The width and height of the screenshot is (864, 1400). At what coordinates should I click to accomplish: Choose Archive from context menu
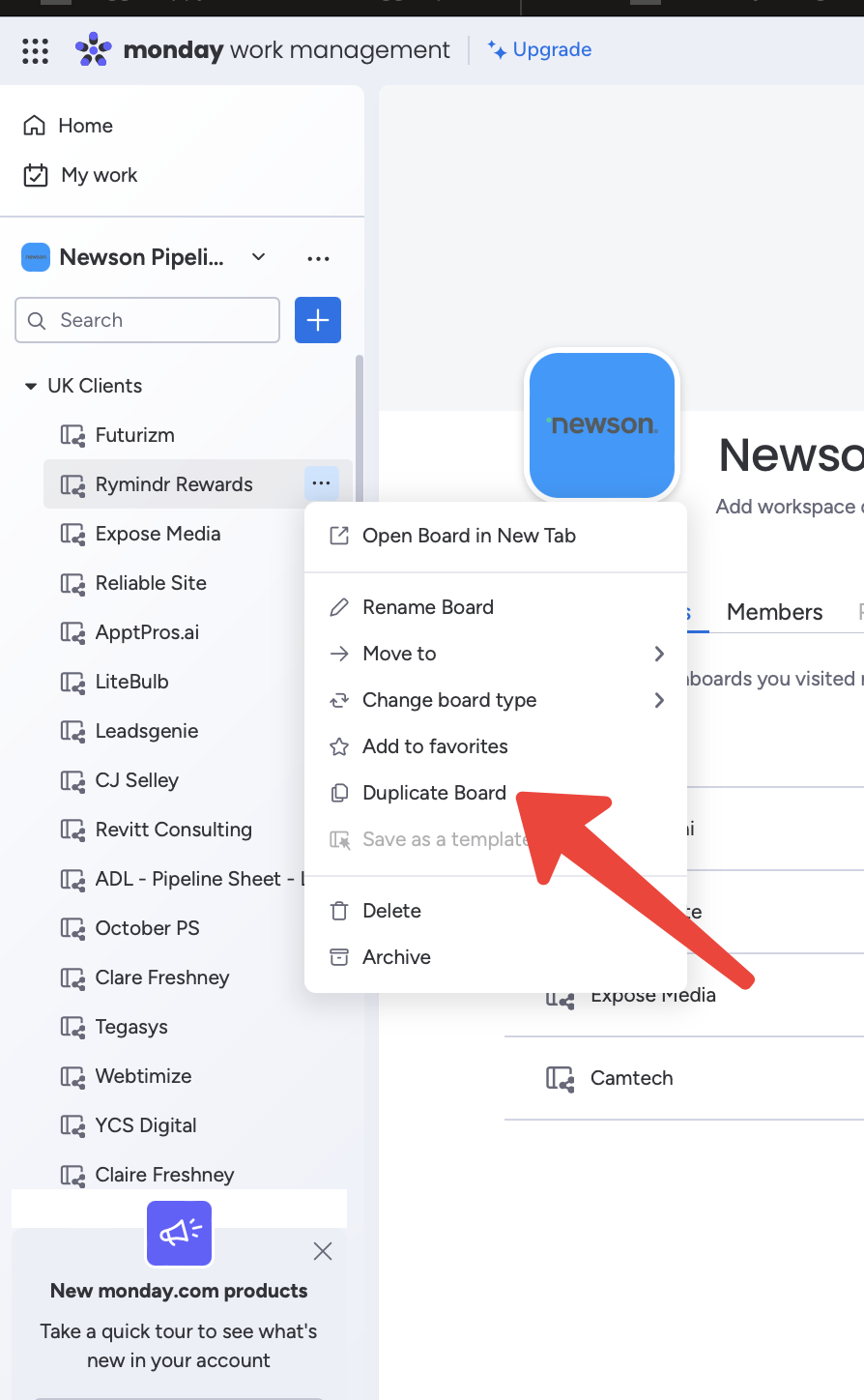click(496, 957)
